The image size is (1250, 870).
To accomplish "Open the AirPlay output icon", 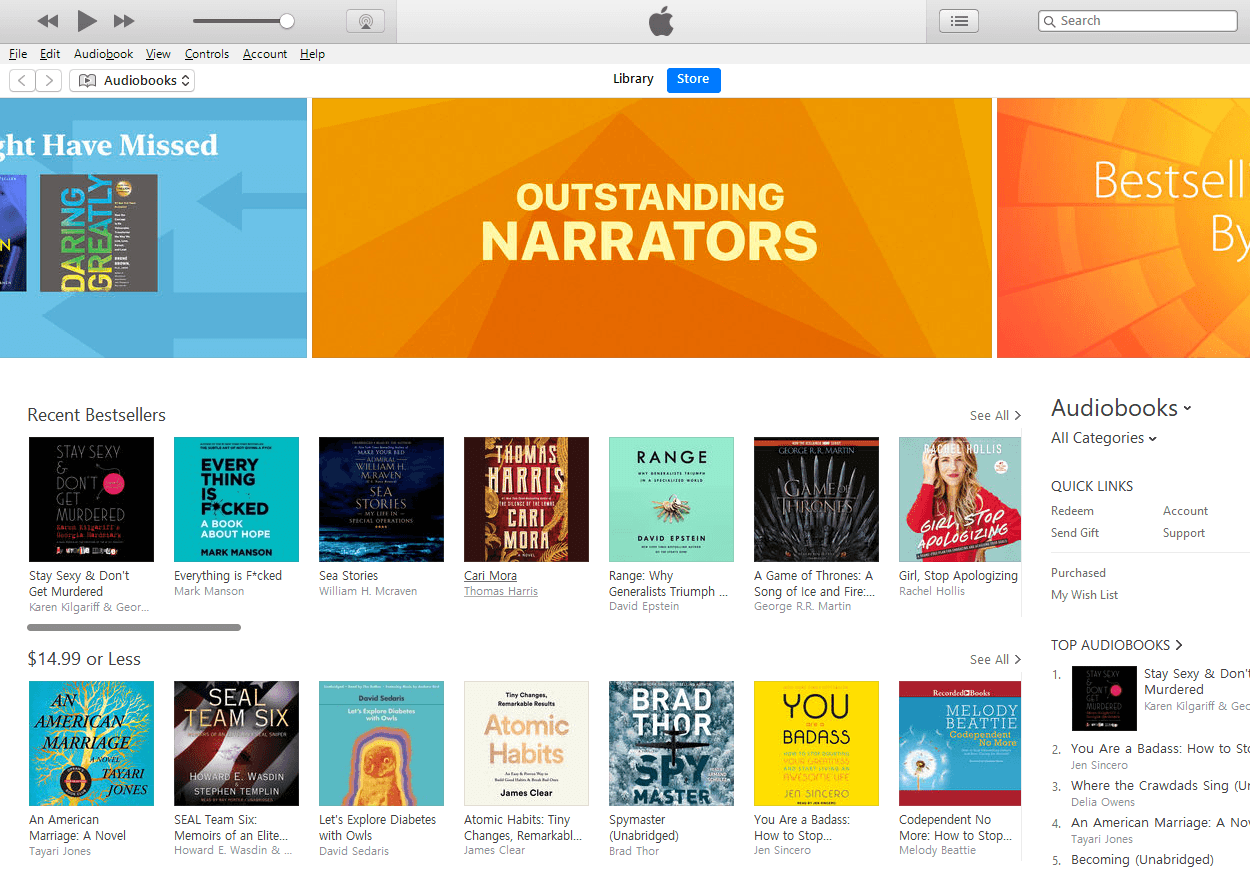I will (365, 21).
